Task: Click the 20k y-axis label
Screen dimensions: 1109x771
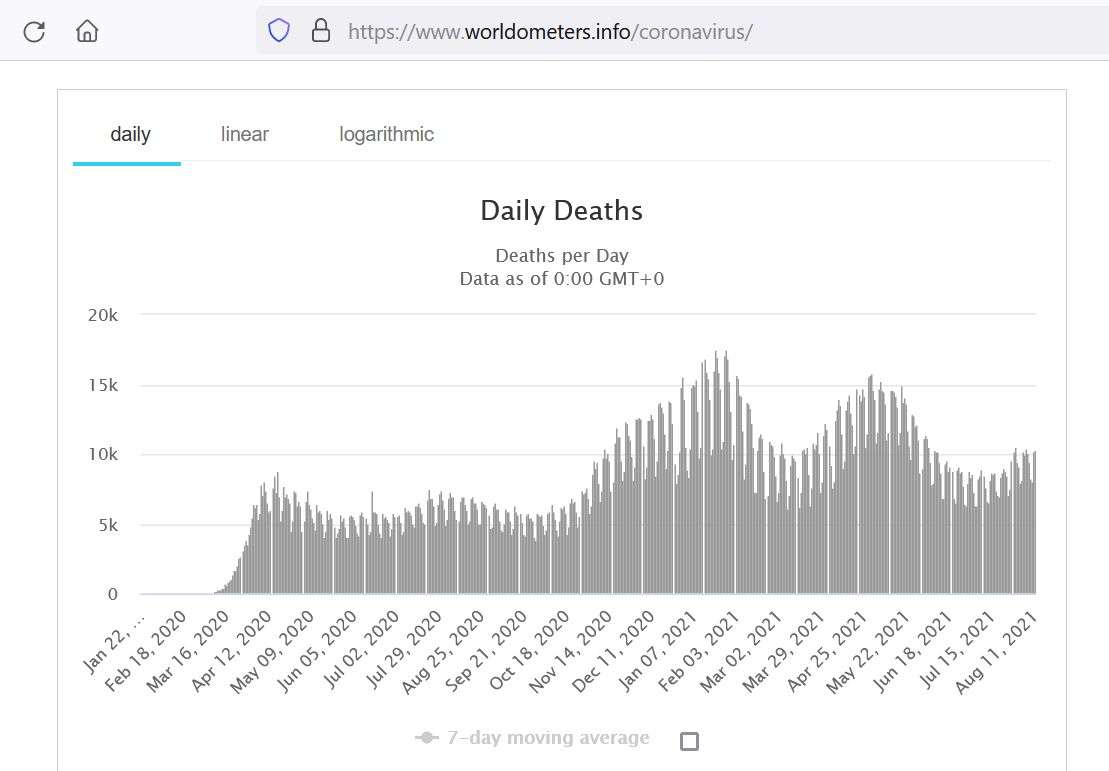Action: coord(101,315)
